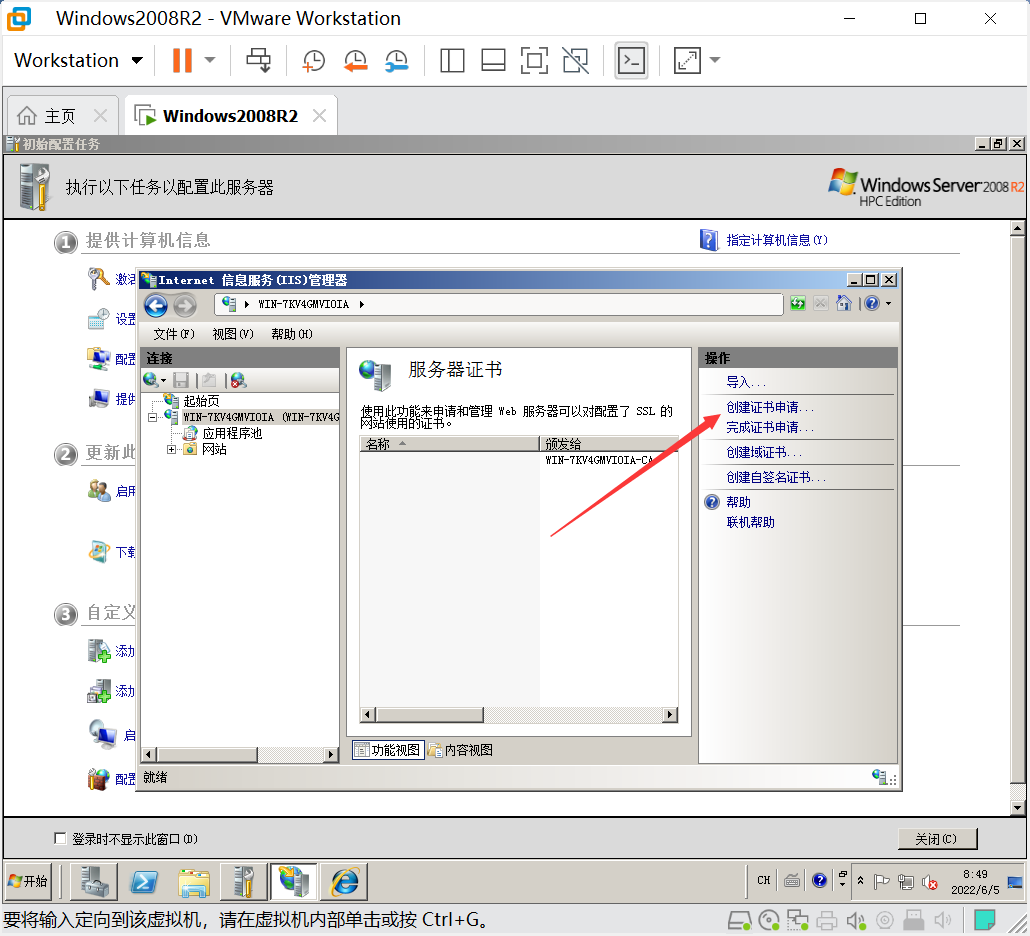Image resolution: width=1030 pixels, height=936 pixels.
Task: Open 指定计算机信息 help link
Action: click(x=776, y=240)
